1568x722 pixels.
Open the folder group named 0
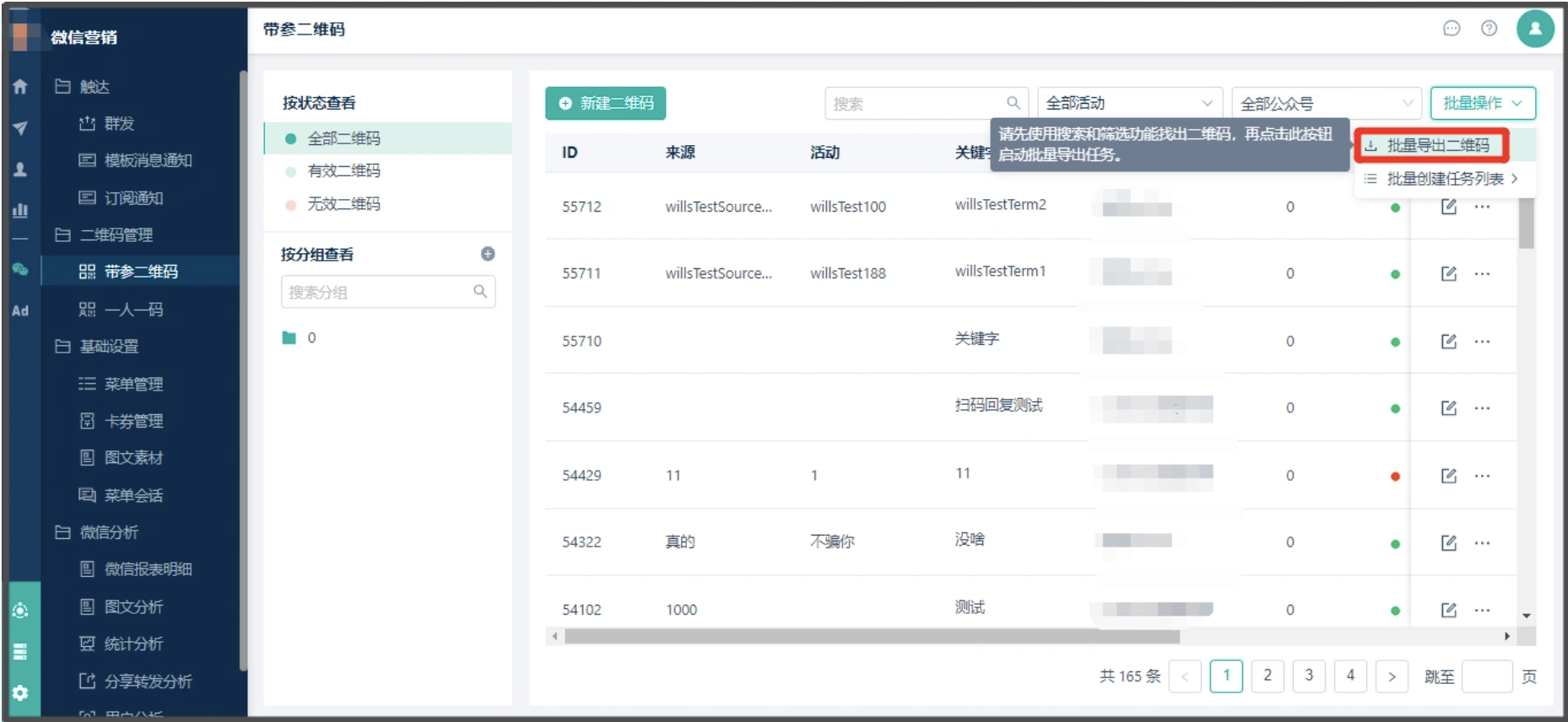click(300, 337)
